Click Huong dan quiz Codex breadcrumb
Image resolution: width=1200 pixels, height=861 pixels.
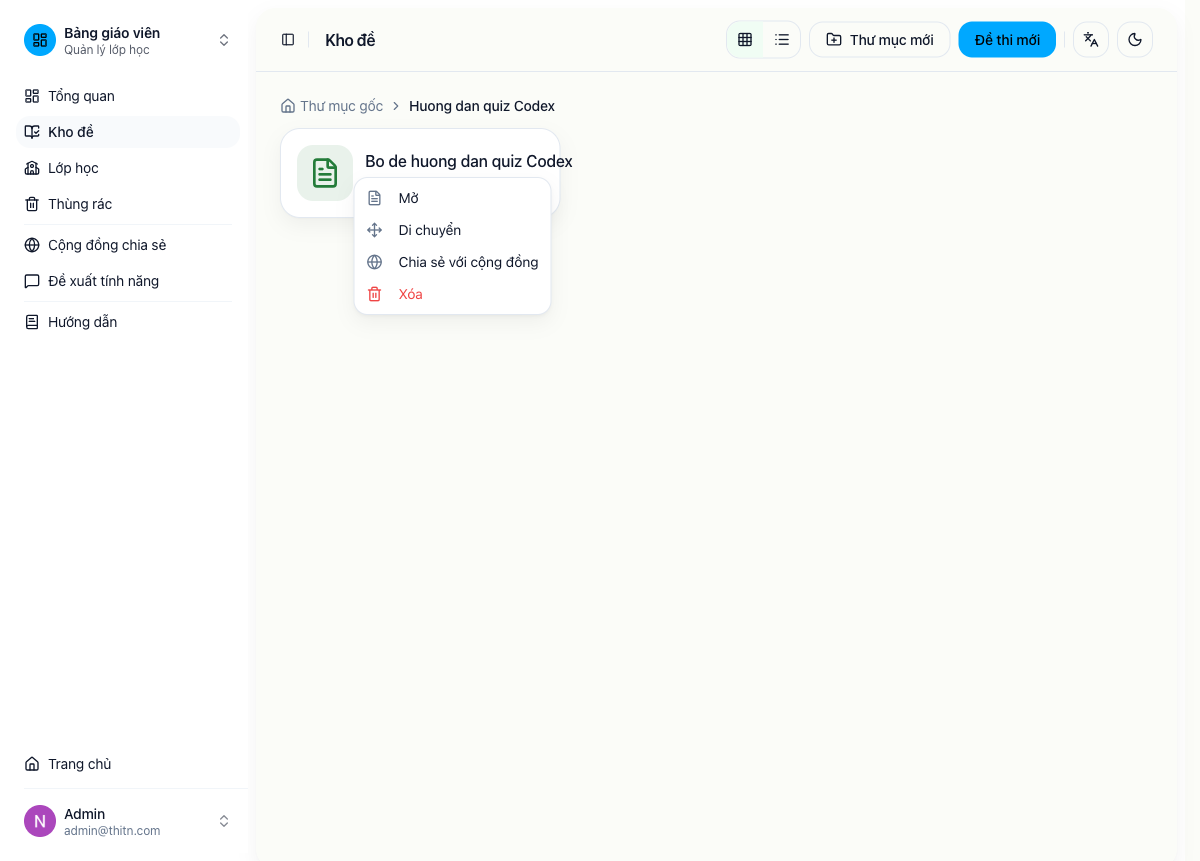coord(482,106)
